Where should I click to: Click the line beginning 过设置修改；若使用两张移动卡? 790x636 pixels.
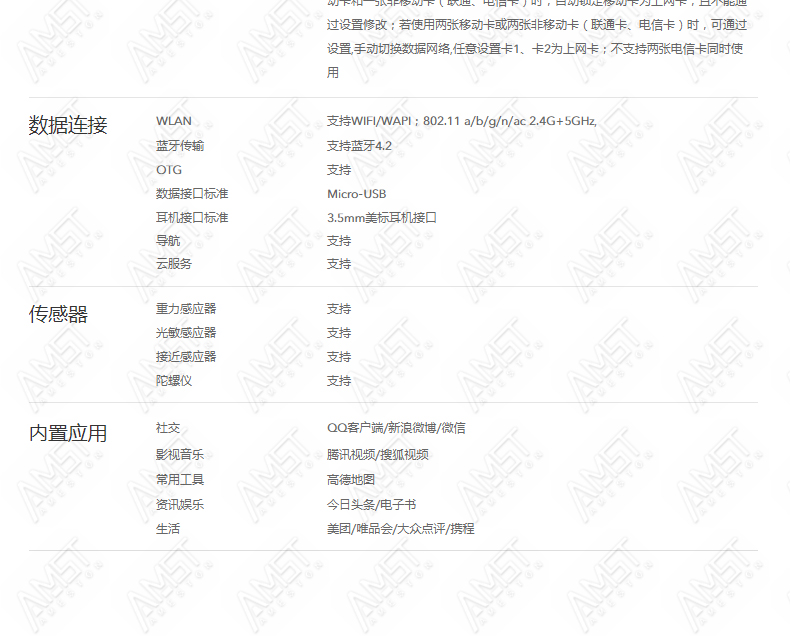click(537, 25)
